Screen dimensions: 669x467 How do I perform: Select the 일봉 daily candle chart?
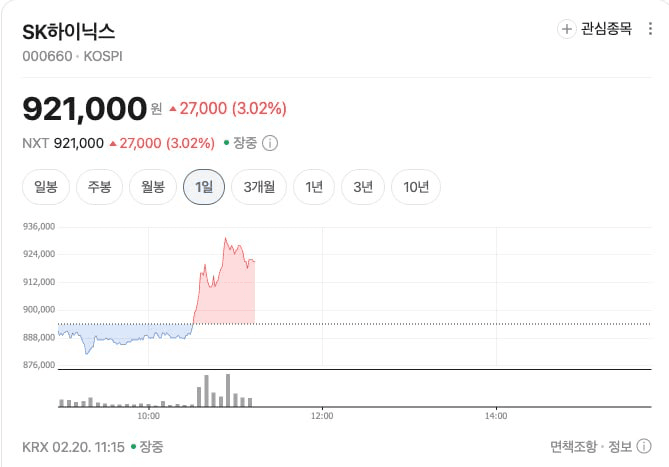[46, 186]
